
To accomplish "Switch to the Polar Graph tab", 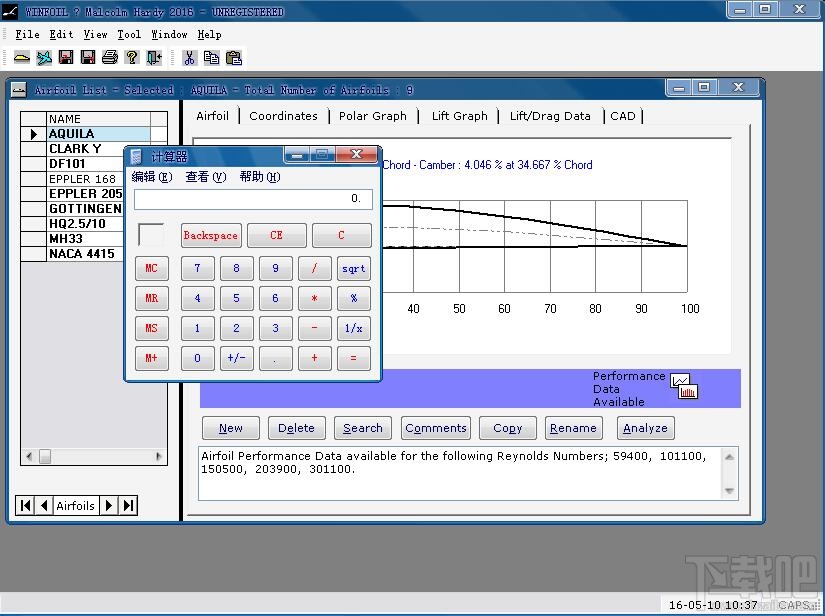I will [373, 116].
